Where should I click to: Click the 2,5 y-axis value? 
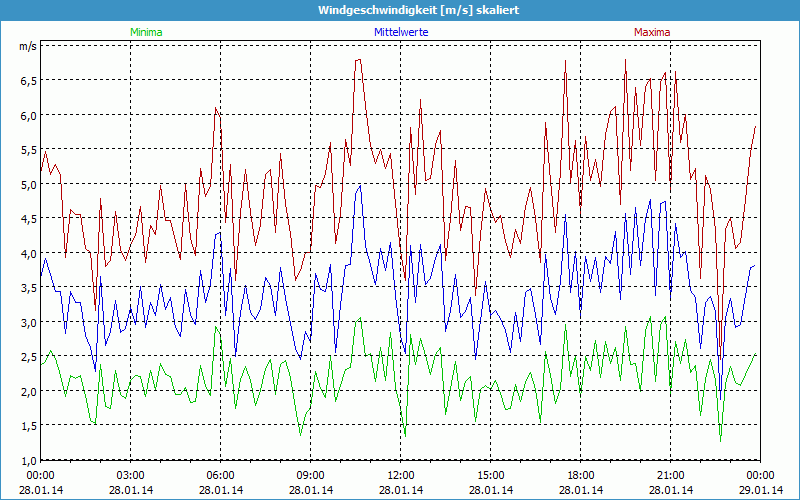coord(29,357)
